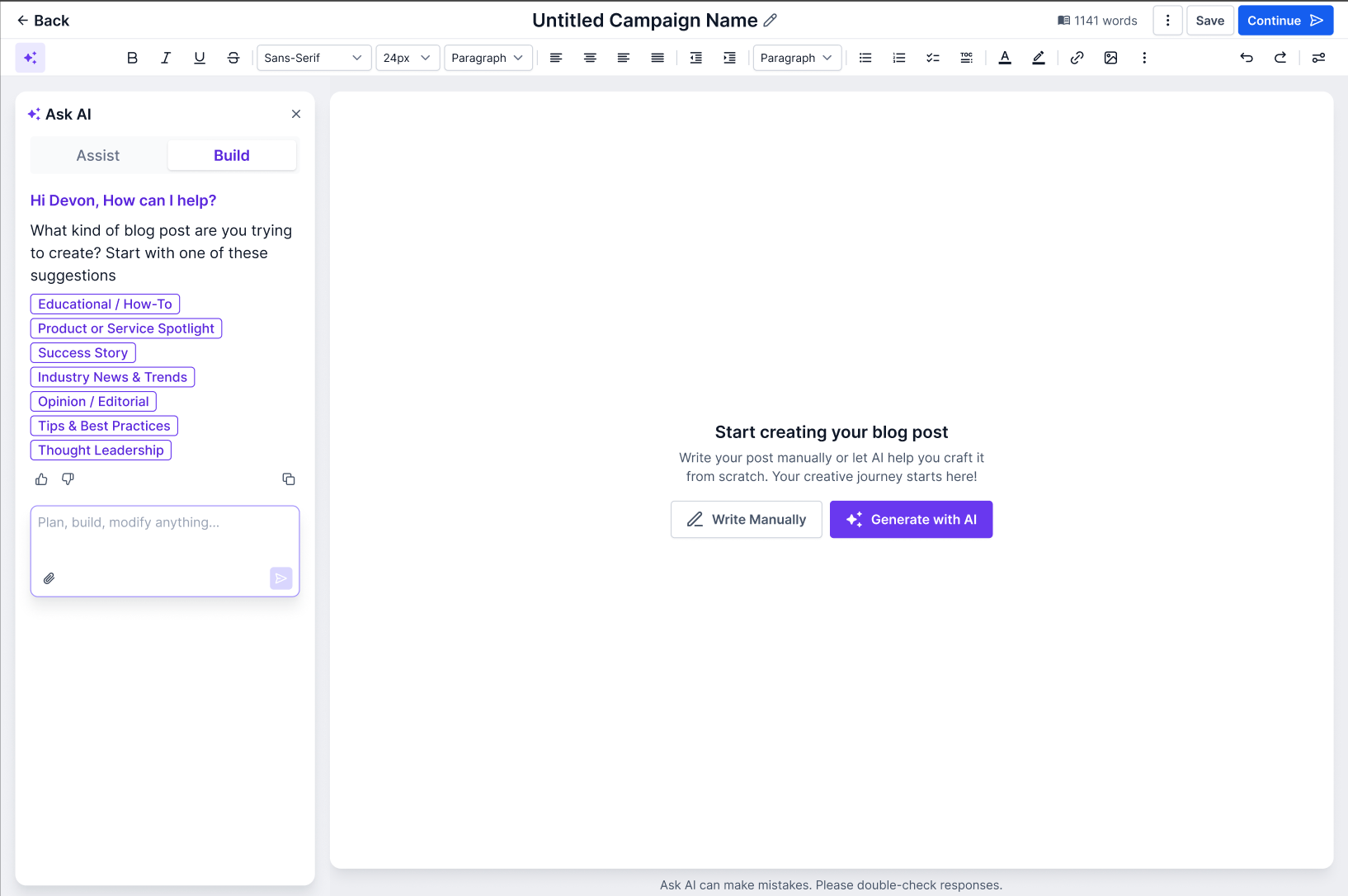Choose Educational / How-To suggestion

coord(105,304)
